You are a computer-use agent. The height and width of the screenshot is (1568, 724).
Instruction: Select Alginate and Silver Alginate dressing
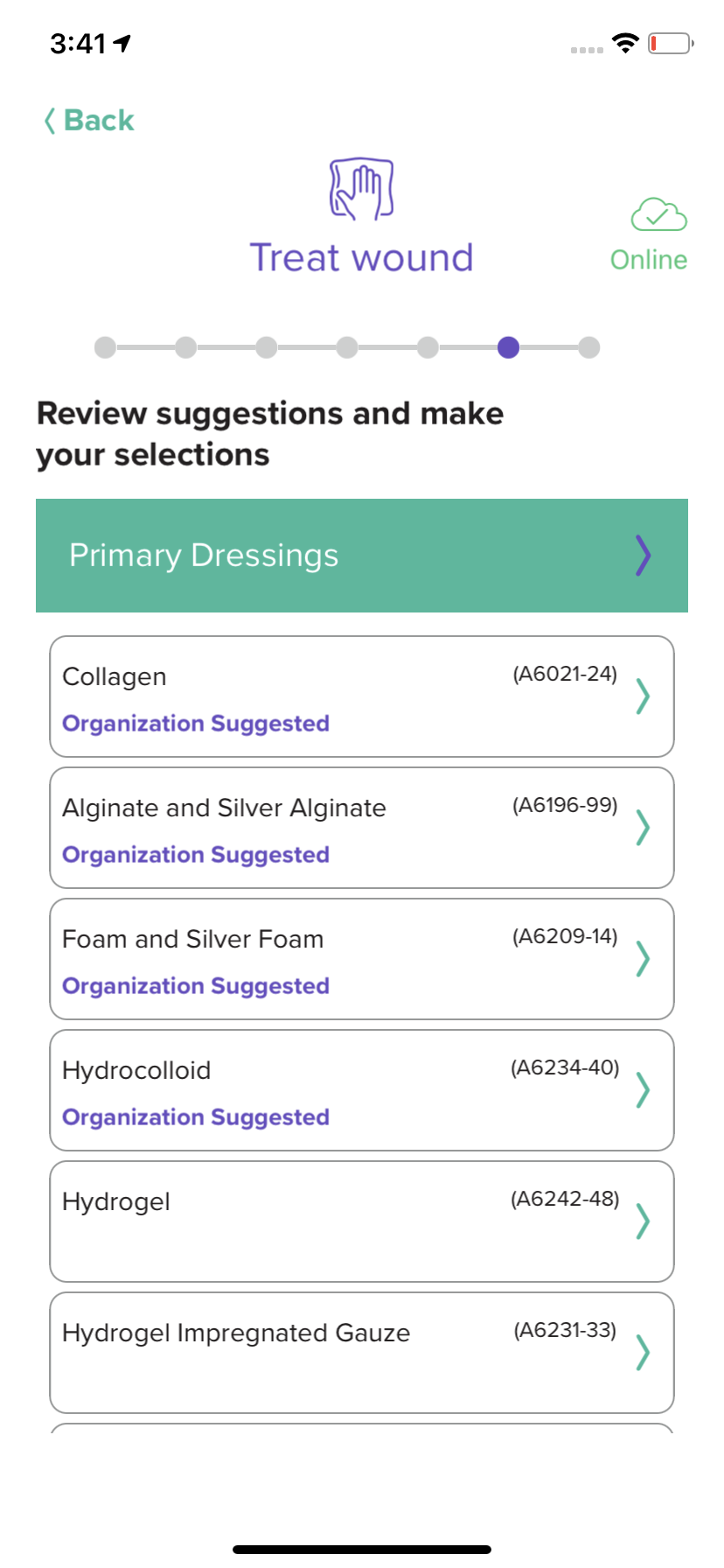362,828
